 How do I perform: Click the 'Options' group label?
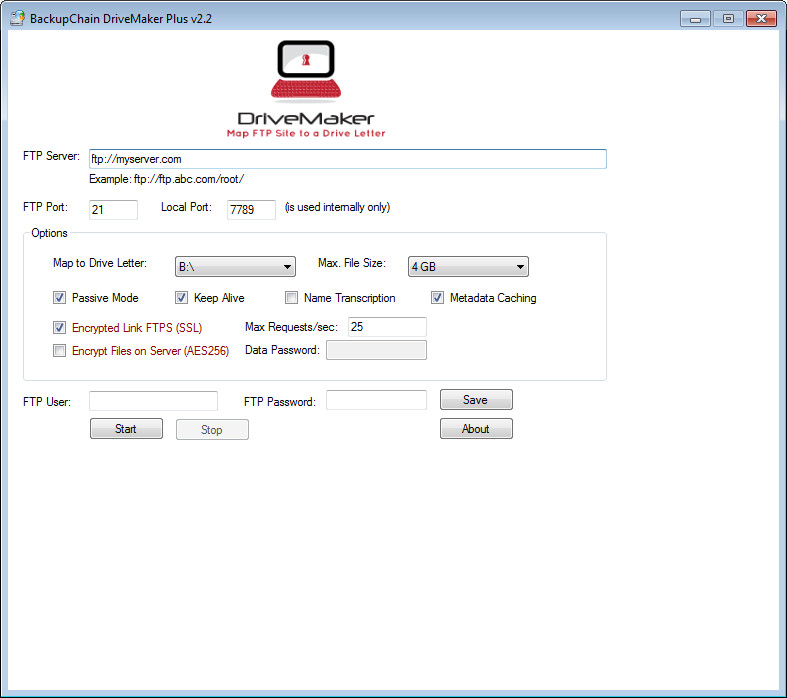click(x=49, y=233)
